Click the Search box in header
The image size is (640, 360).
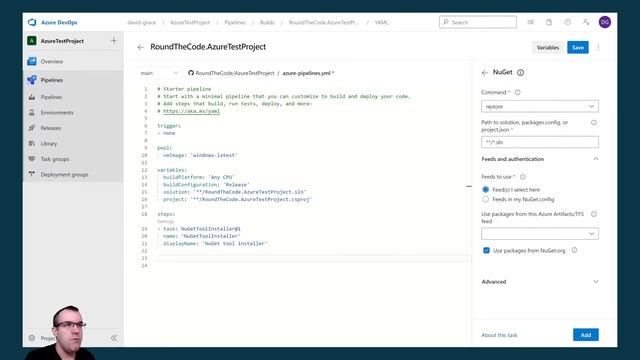click(x=478, y=22)
